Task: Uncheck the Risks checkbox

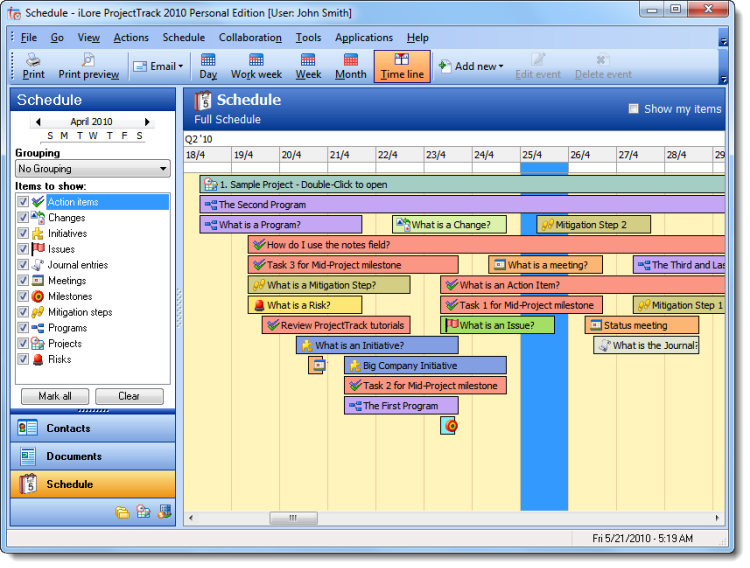Action: pyautogui.click(x=23, y=359)
